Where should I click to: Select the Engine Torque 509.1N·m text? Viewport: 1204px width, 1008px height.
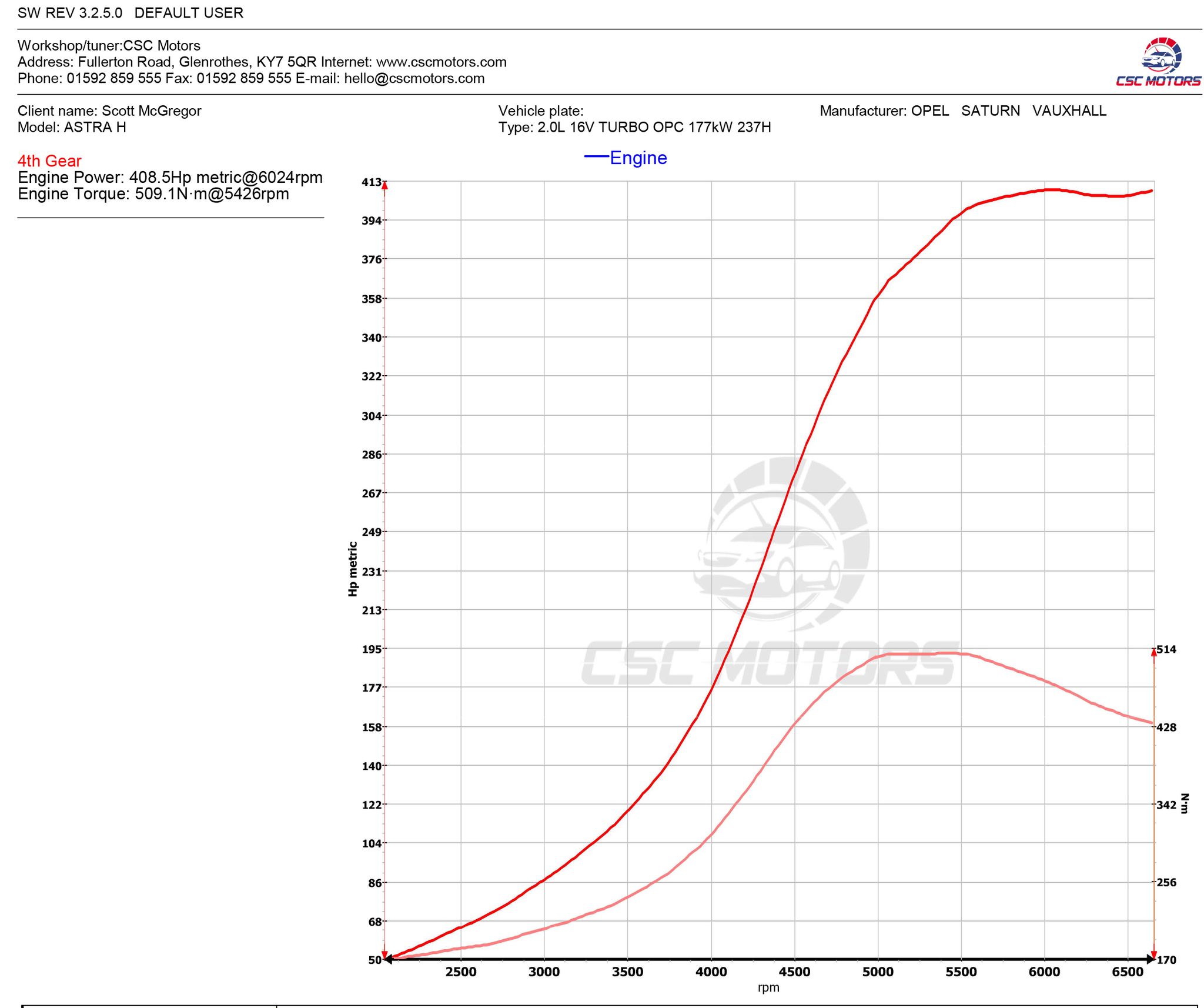pyautogui.click(x=153, y=194)
